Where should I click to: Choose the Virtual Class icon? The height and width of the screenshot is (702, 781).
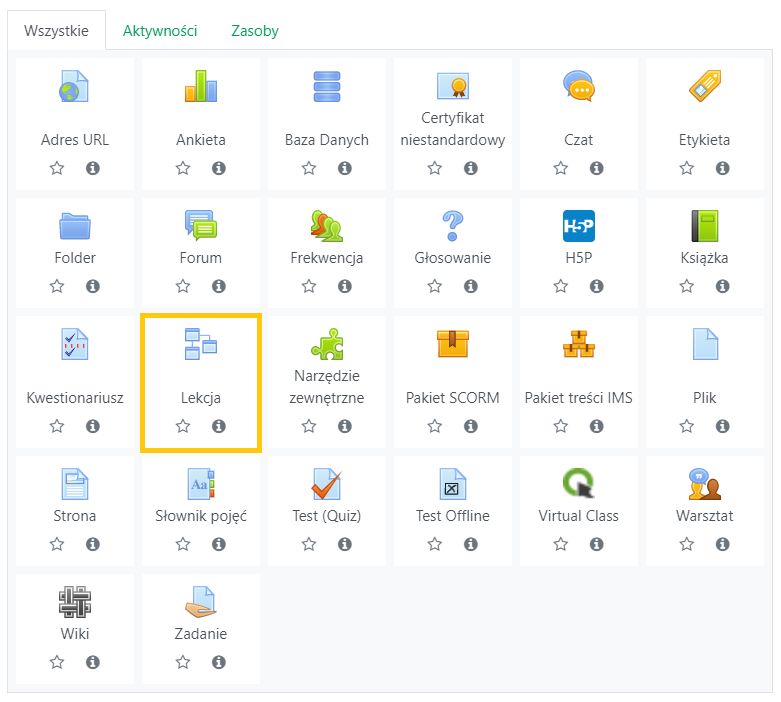[x=578, y=483]
